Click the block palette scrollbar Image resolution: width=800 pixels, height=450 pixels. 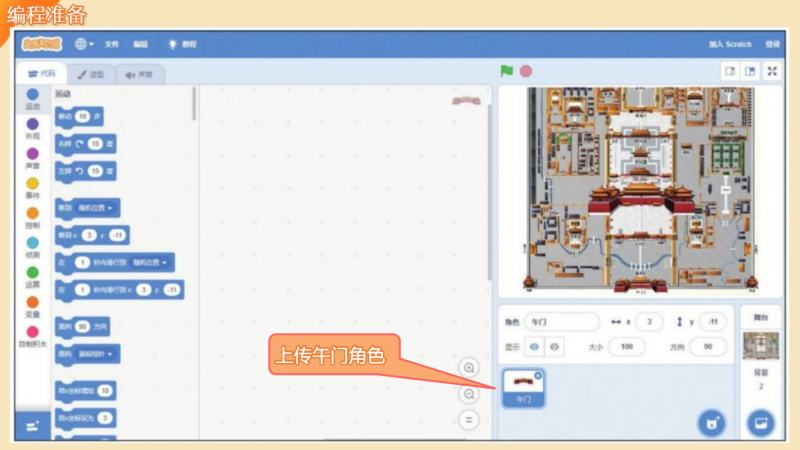pyautogui.click(x=194, y=104)
